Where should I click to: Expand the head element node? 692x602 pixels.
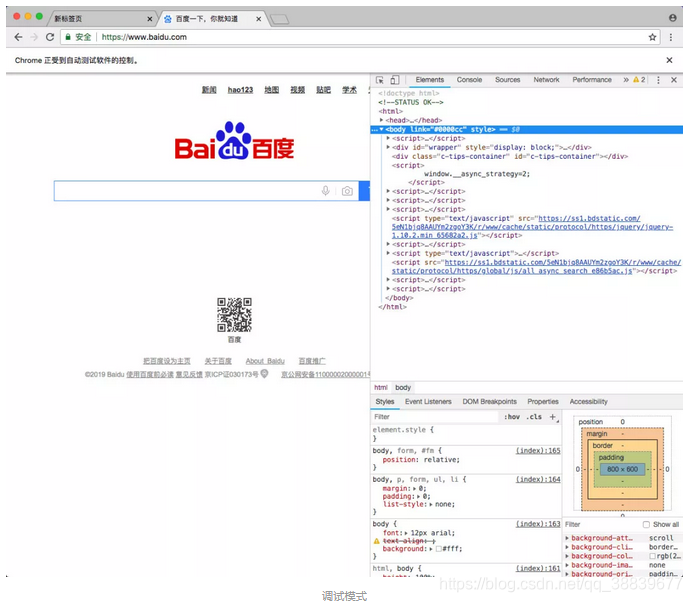(381, 120)
